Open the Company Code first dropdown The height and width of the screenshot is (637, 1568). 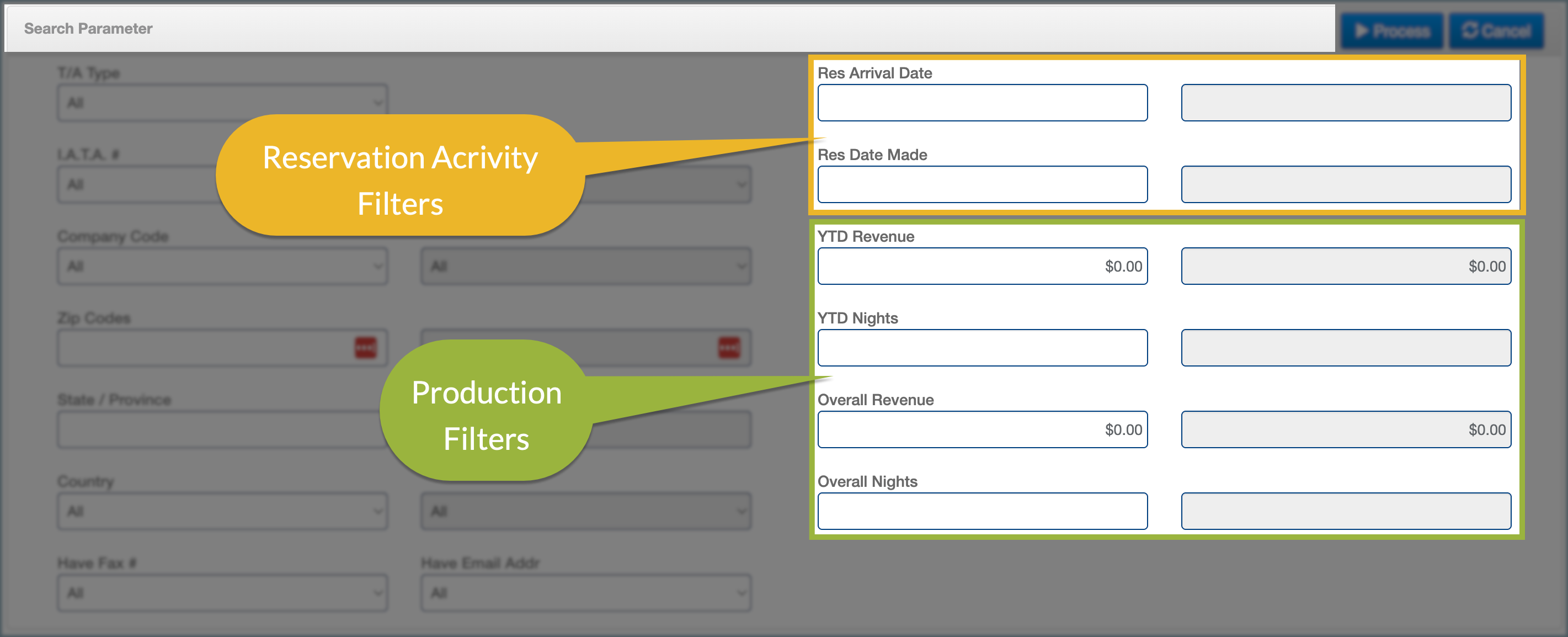pyautogui.click(x=222, y=266)
